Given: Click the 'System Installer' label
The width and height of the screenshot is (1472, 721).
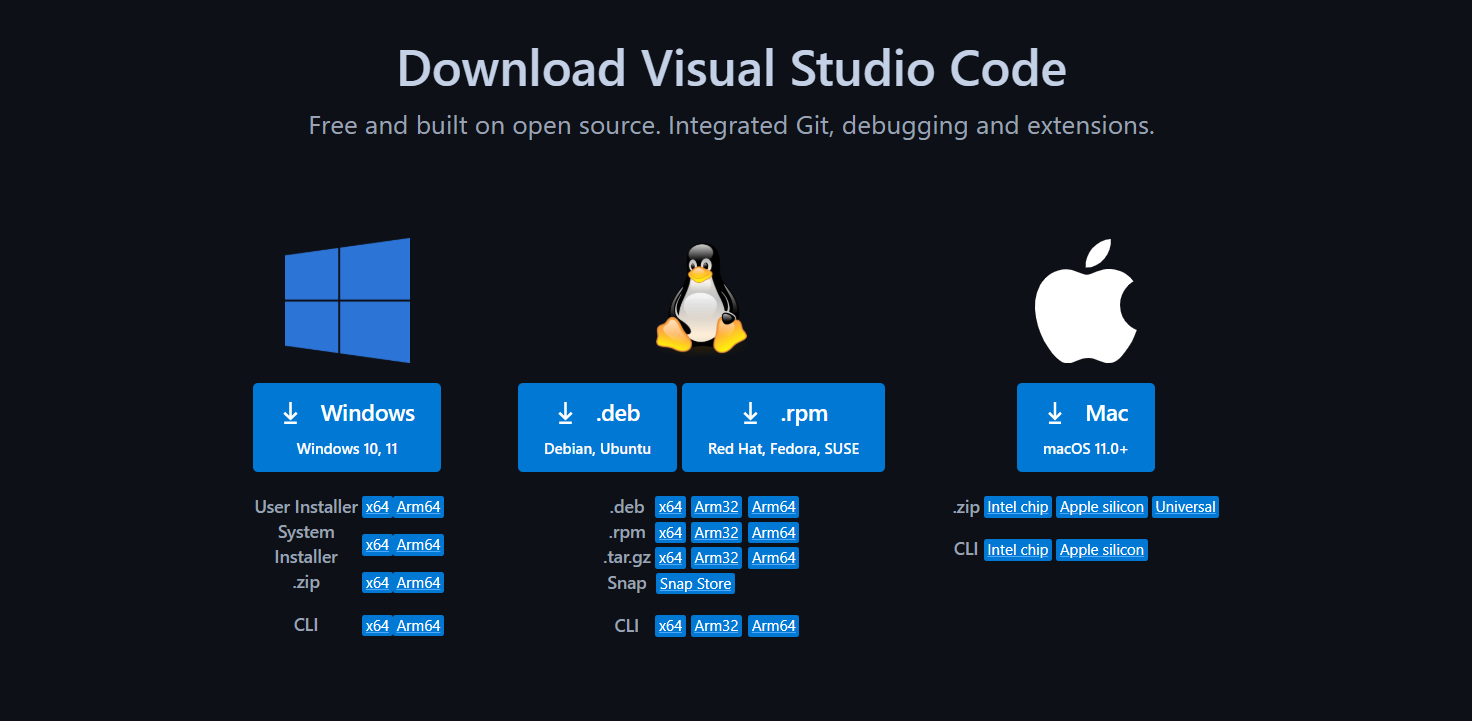Looking at the screenshot, I should (x=306, y=545).
